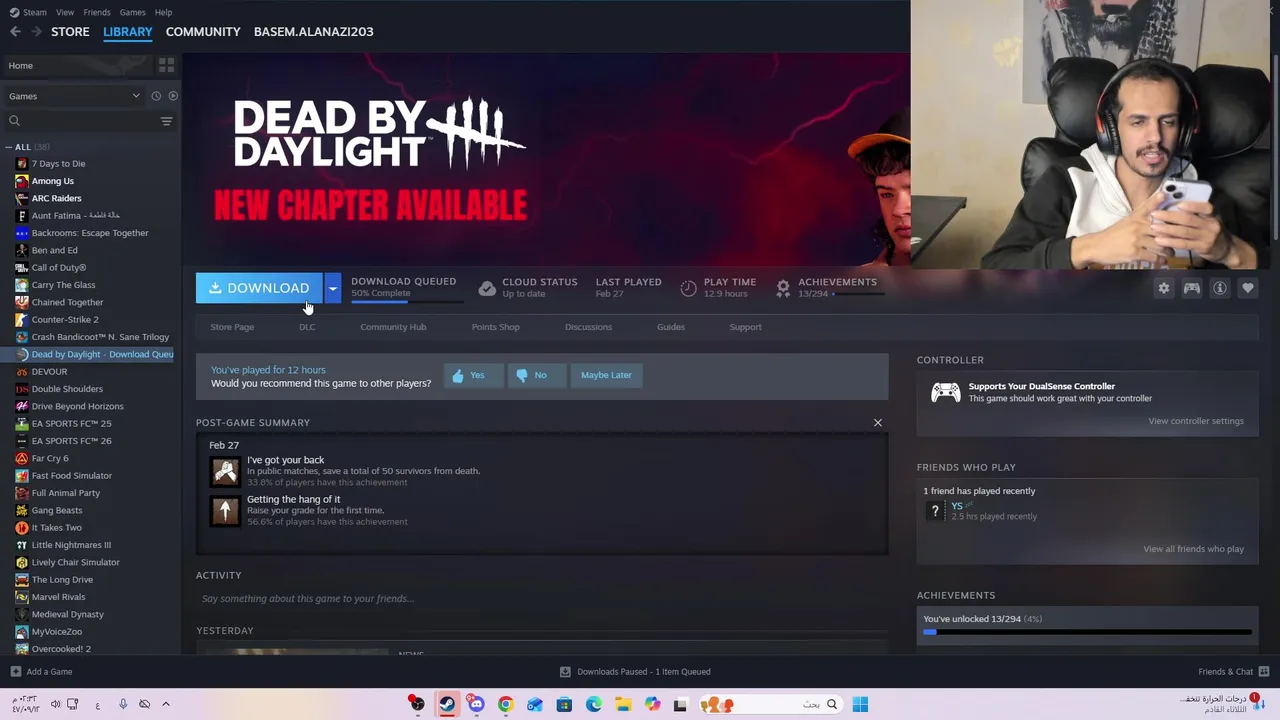Click View all friends who play

tap(1194, 549)
